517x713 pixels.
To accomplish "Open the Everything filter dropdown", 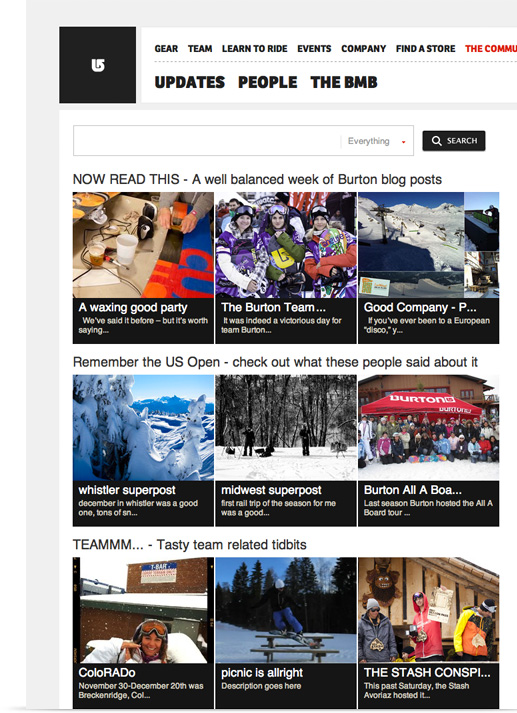I will 376,141.
